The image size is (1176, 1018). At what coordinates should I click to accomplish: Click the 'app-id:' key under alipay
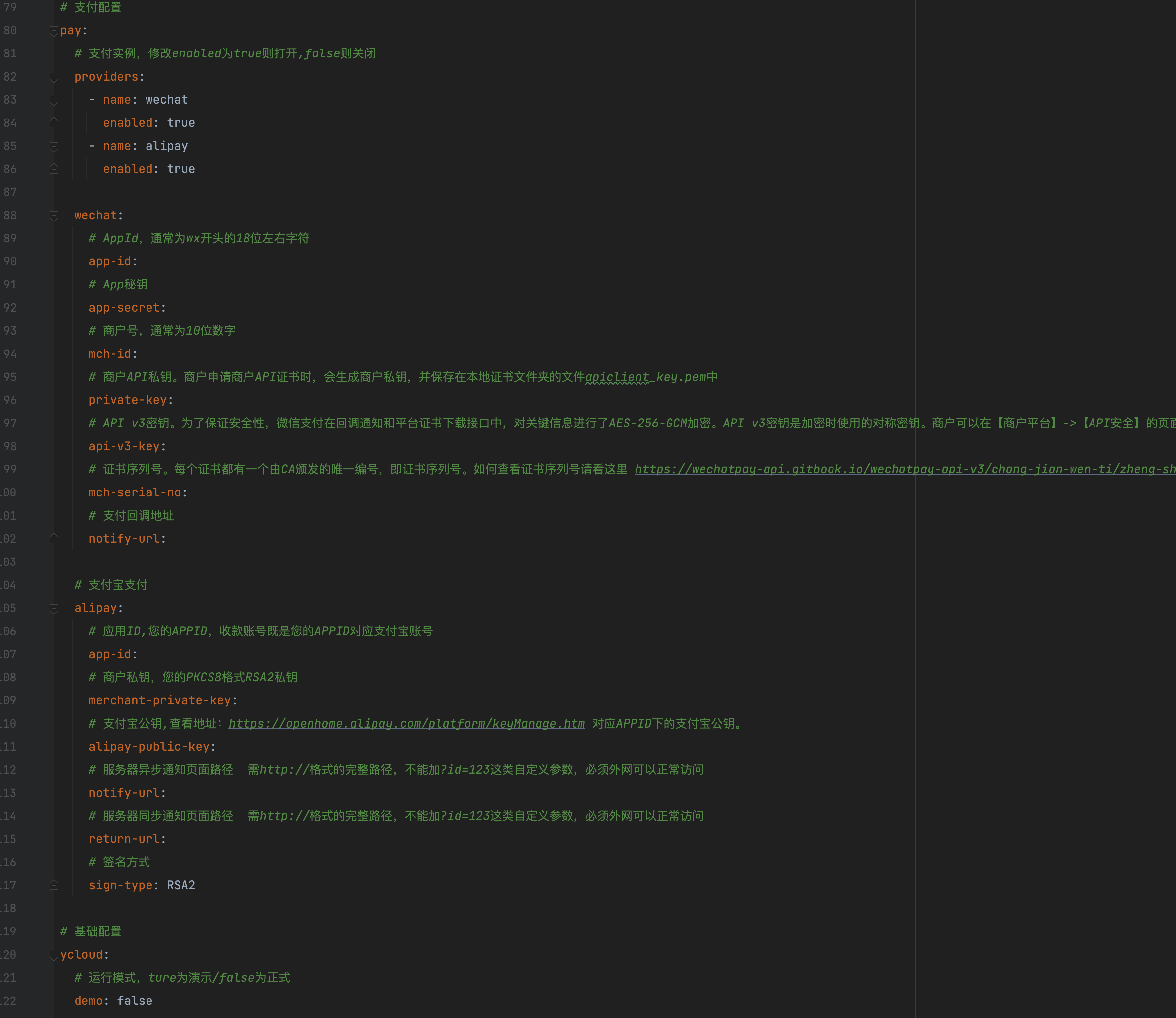113,655
